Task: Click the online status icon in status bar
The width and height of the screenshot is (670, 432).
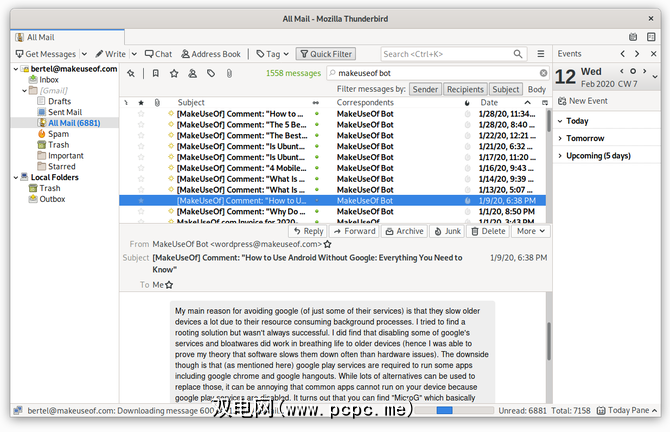Action: 18,411
